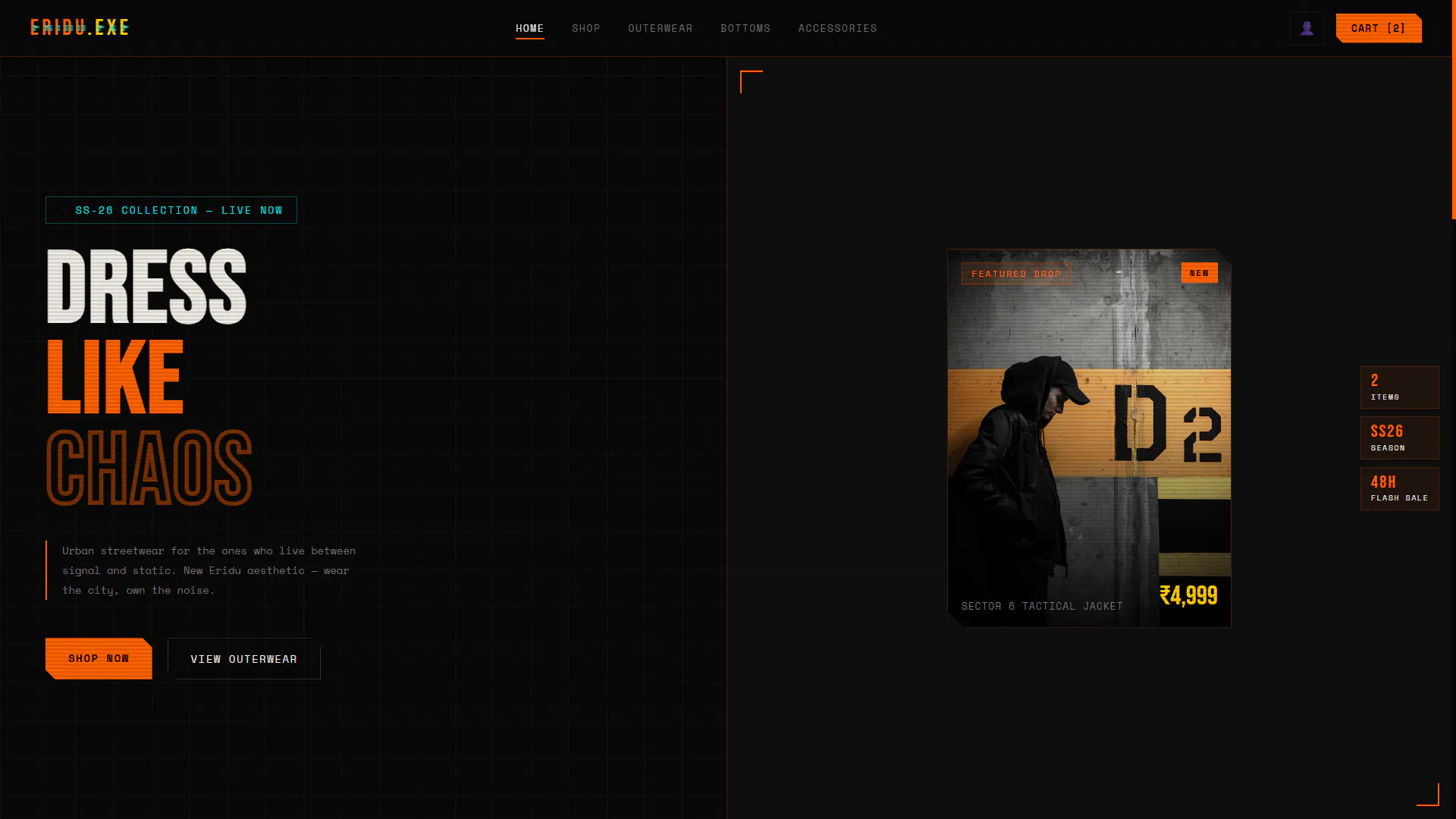Go to the Home nav tab
Image resolution: width=1456 pixels, height=819 pixels.
coord(530,28)
